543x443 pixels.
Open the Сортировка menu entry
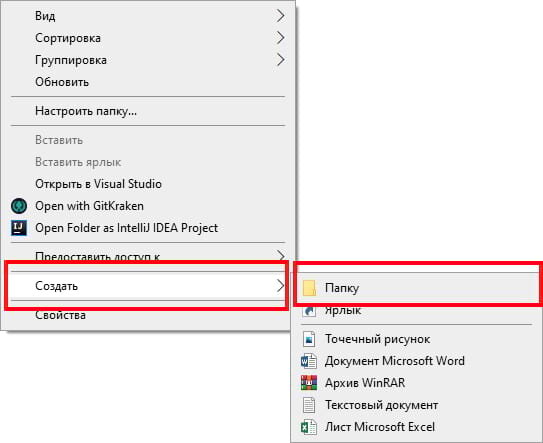[x=148, y=38]
